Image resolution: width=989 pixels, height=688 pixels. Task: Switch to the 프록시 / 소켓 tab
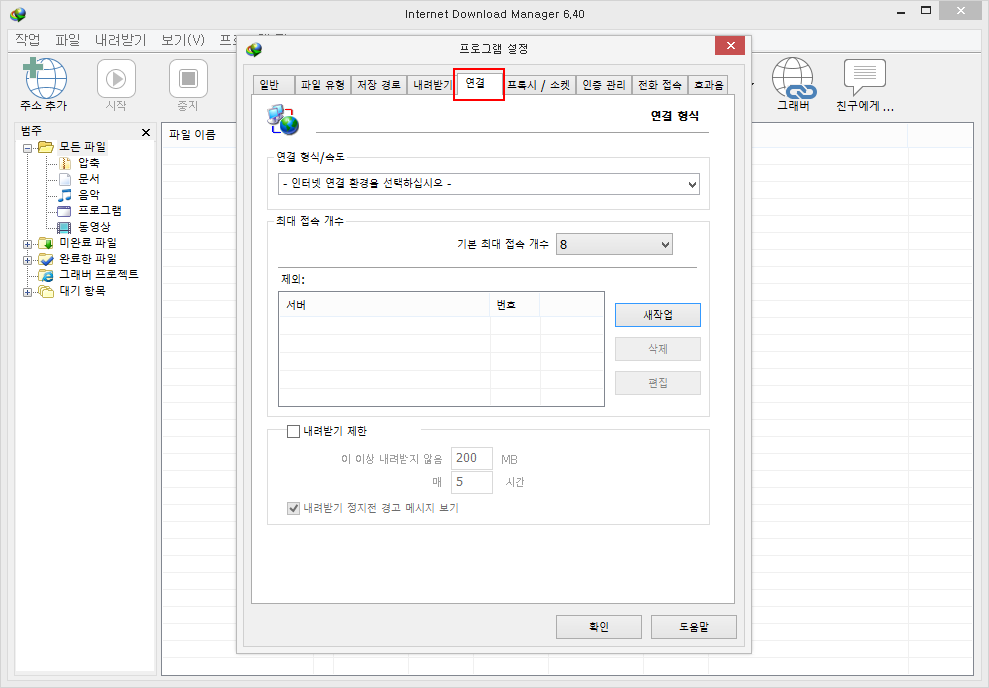(539, 85)
